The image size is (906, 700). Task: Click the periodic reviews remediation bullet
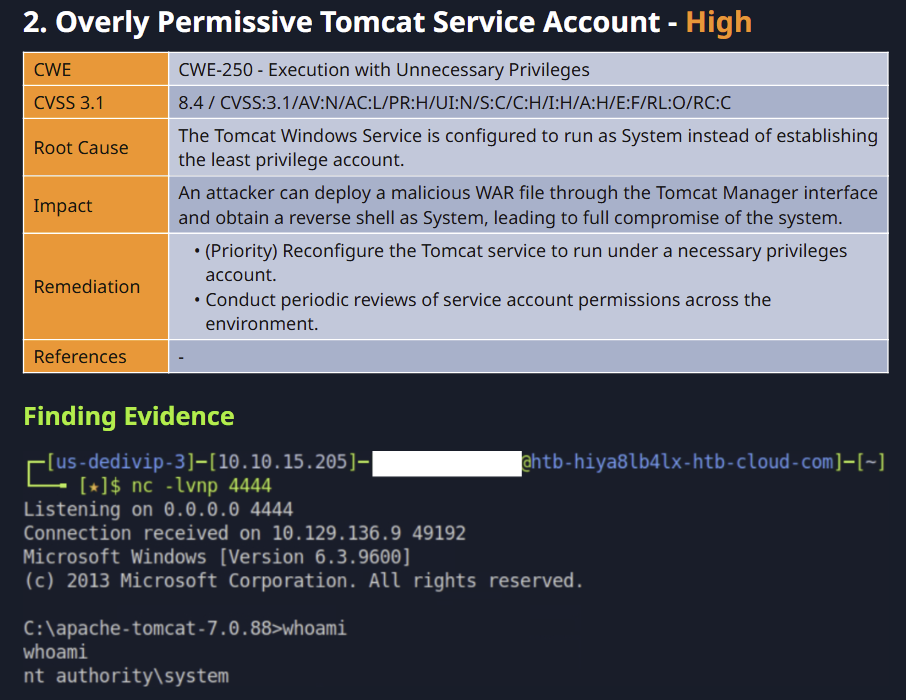point(482,312)
